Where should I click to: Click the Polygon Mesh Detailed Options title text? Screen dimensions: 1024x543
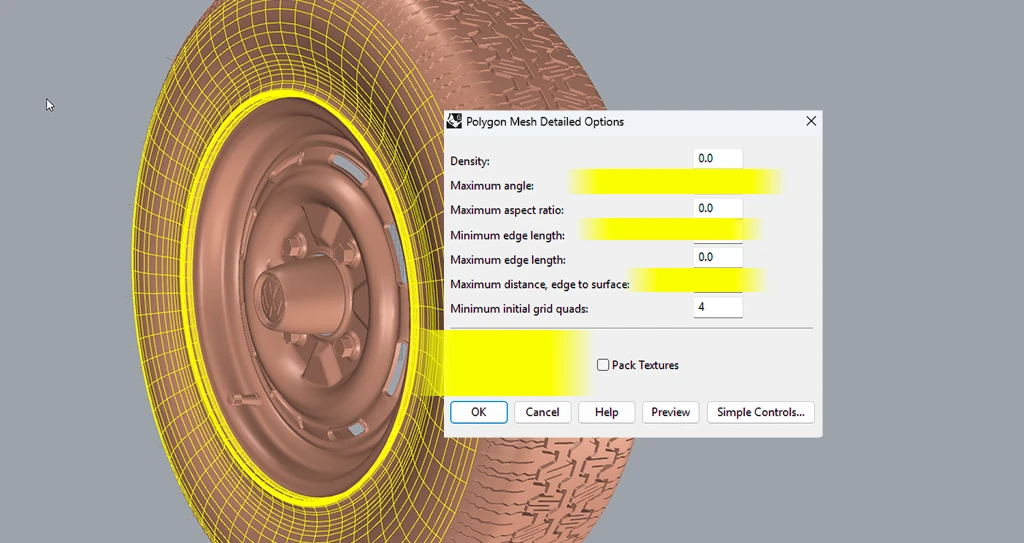pos(545,122)
